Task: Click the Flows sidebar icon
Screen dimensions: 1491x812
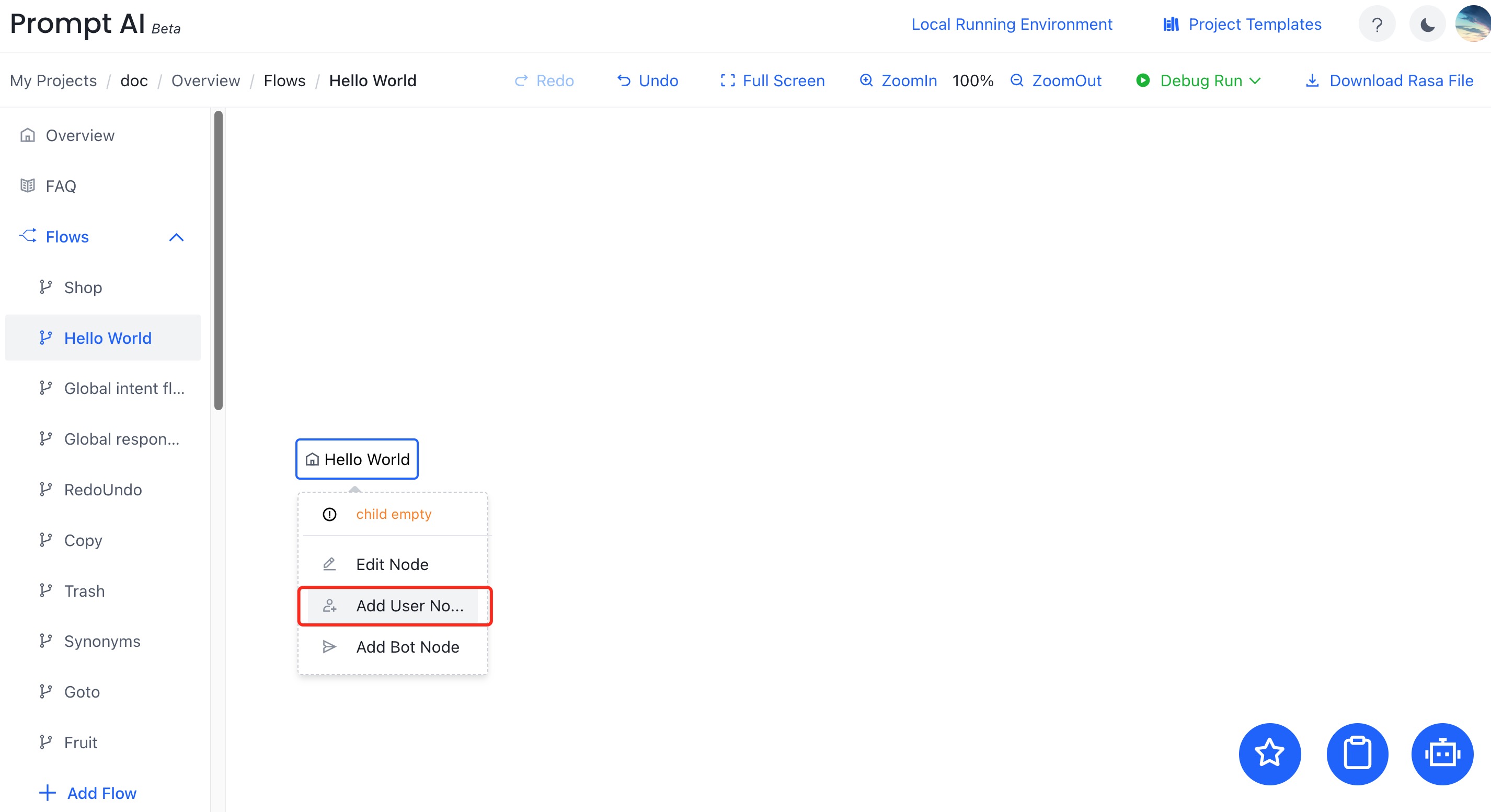Action: (x=28, y=236)
